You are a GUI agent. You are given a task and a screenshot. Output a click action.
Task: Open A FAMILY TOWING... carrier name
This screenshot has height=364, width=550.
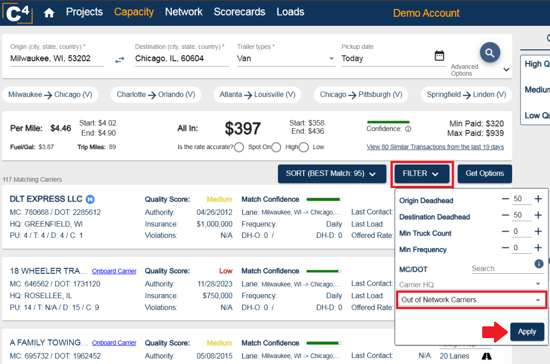click(48, 343)
